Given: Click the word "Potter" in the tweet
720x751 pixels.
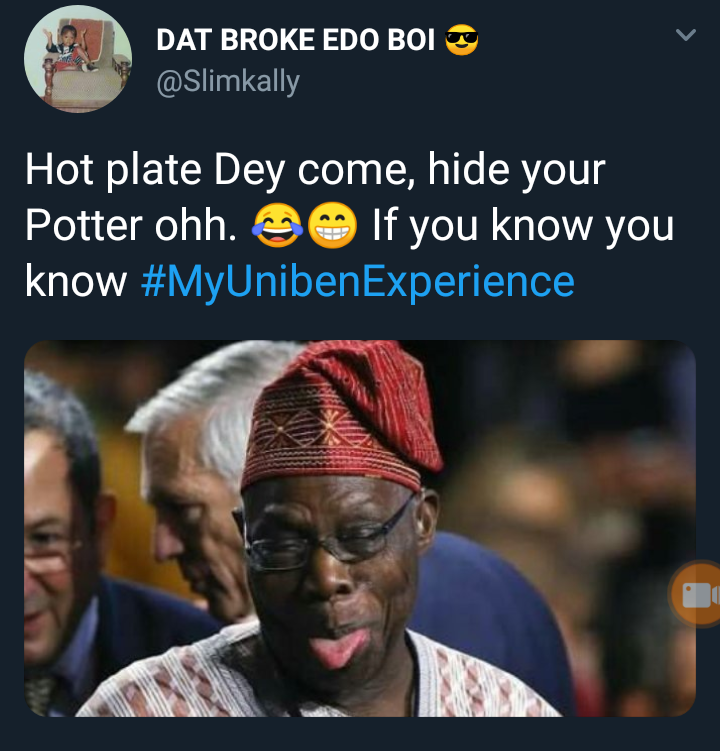Looking at the screenshot, I should coord(82,227).
